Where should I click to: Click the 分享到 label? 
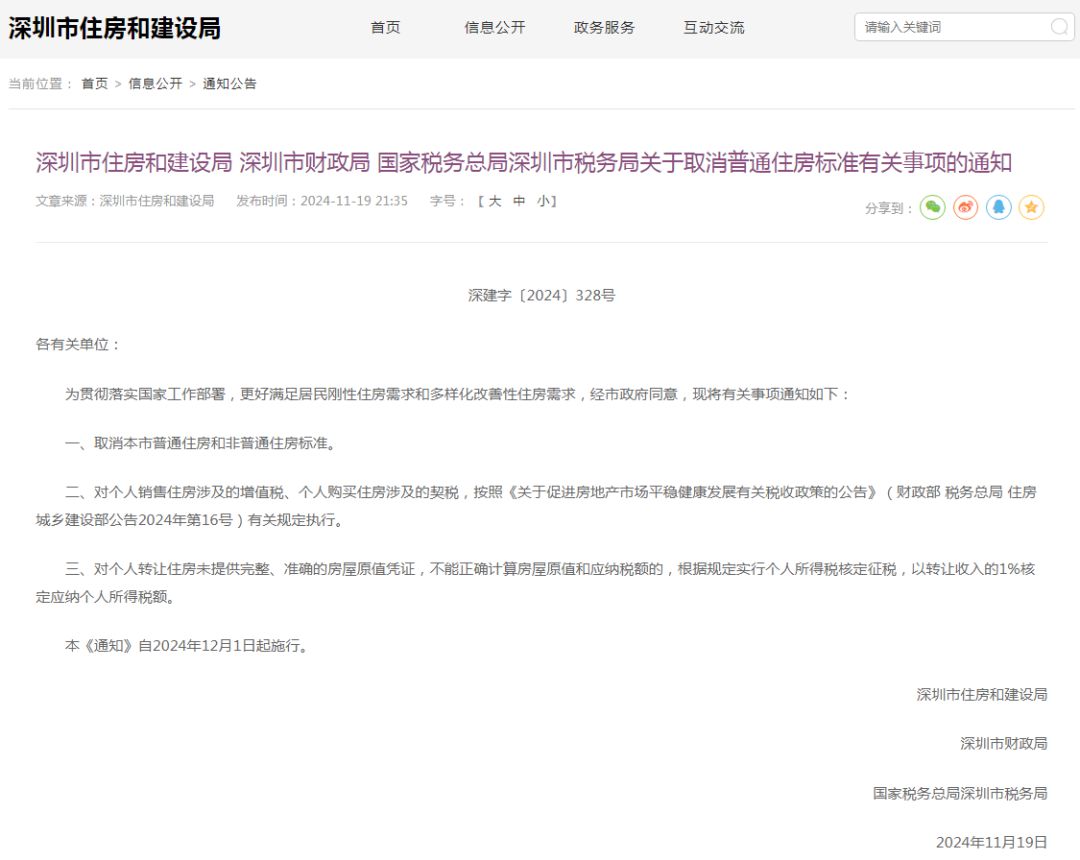889,208
